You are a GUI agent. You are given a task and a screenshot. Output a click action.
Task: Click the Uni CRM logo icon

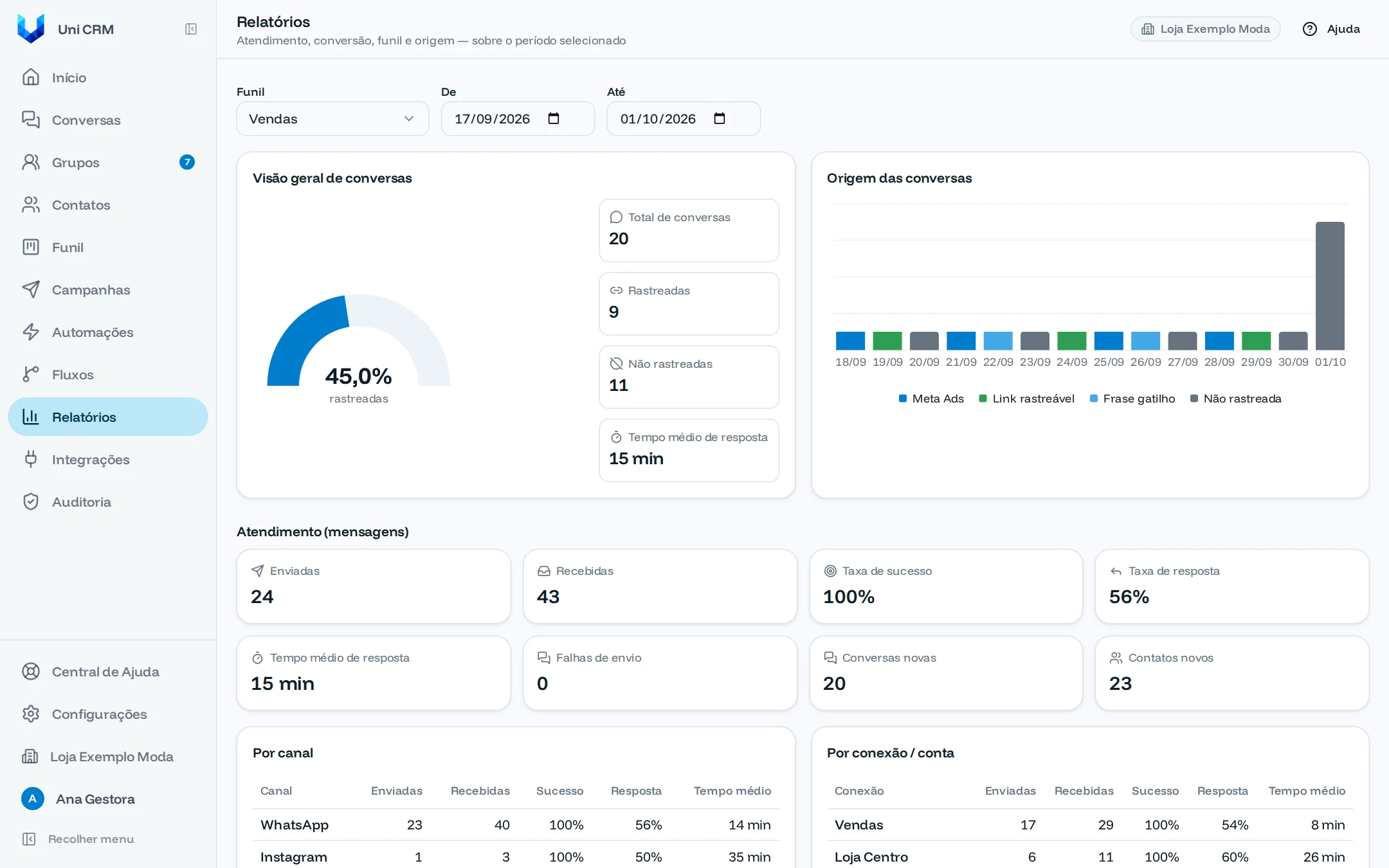coord(31,29)
